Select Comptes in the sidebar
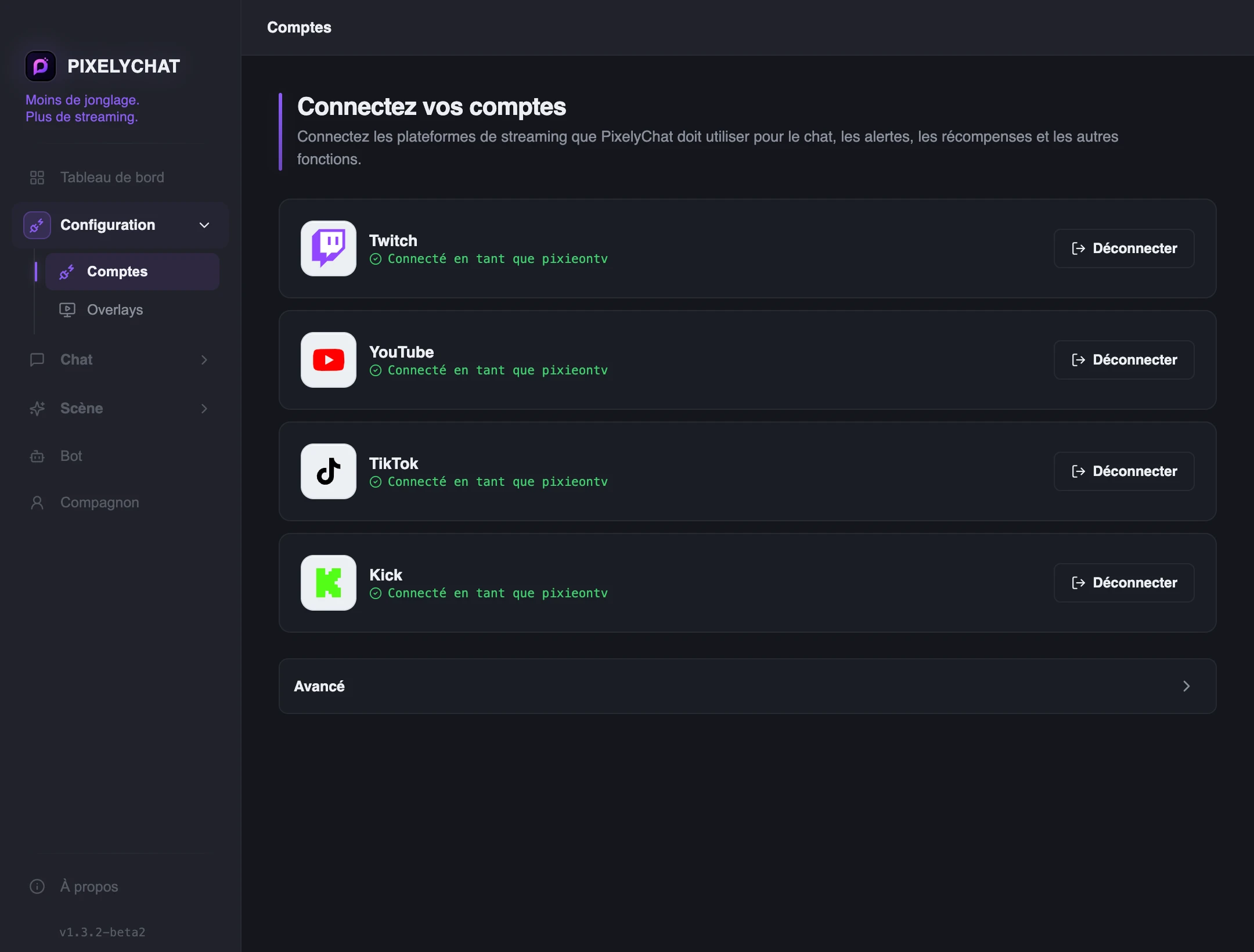The width and height of the screenshot is (1254, 952). (x=132, y=272)
